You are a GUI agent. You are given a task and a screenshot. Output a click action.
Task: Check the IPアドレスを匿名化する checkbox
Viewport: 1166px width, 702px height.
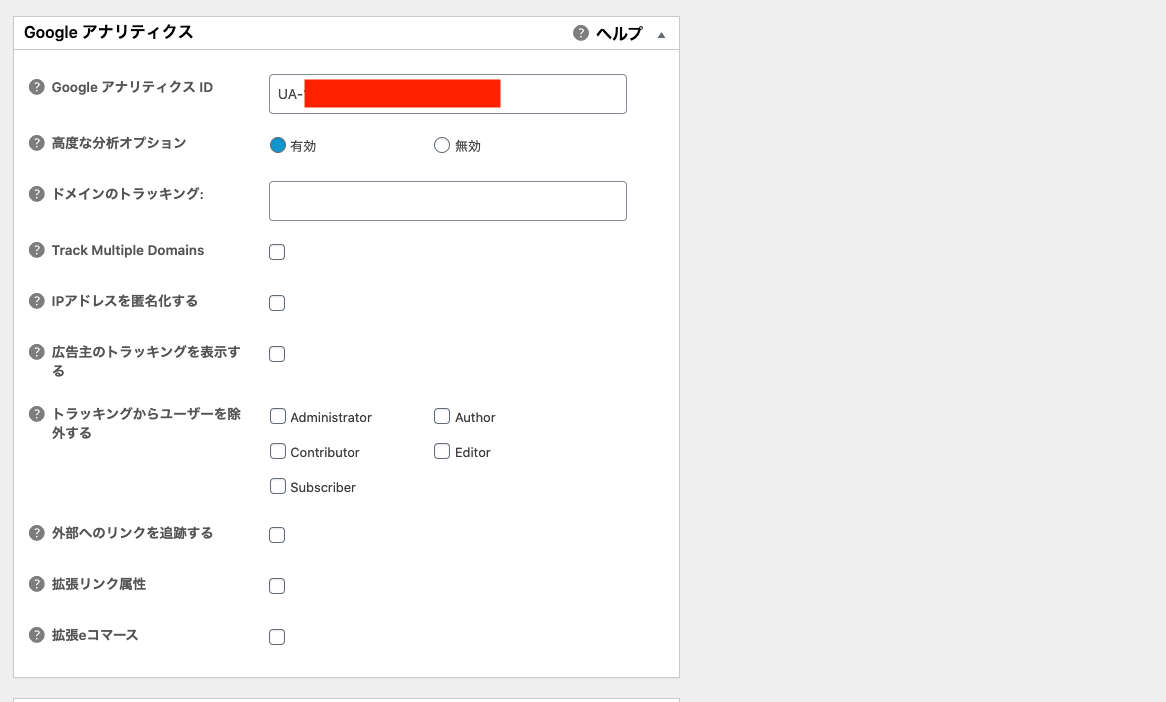pyautogui.click(x=277, y=303)
